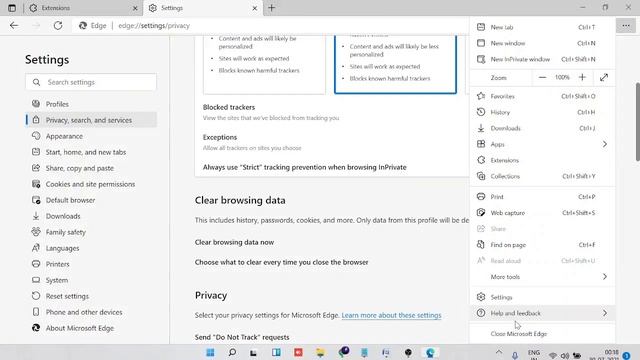This screenshot has width=640, height=360.
Task: Click the New tab menu icon
Action: pos(481,27)
